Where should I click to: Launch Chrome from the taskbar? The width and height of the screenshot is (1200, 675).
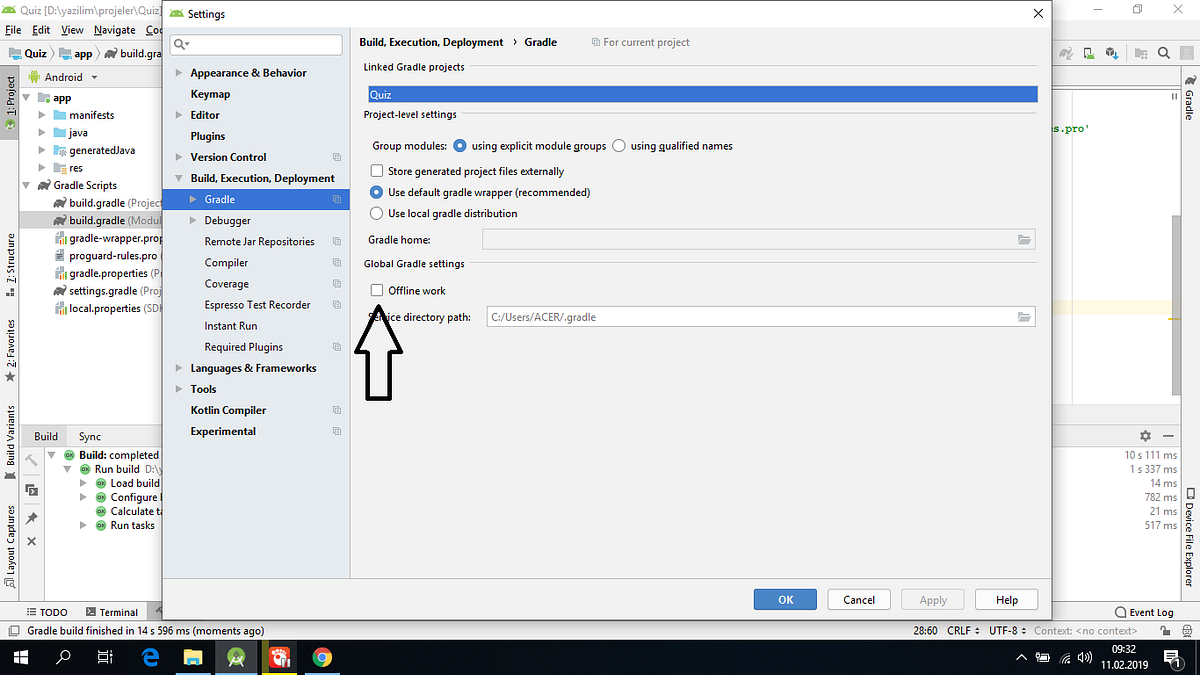[320, 657]
